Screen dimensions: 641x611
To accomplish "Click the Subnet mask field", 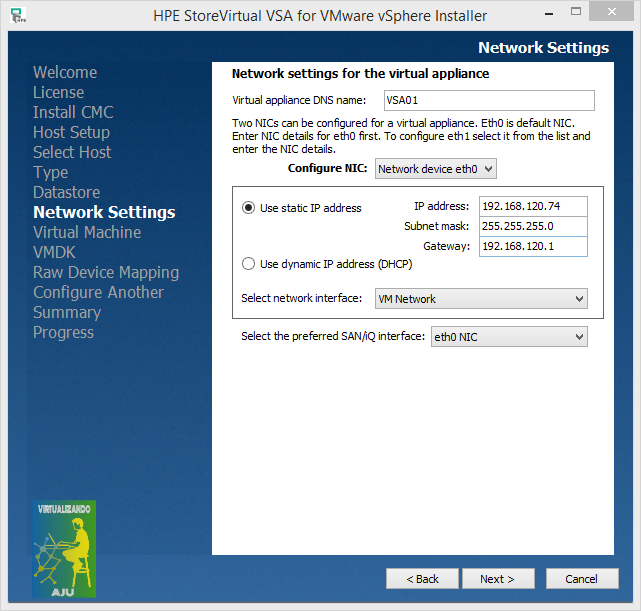I will [532, 226].
